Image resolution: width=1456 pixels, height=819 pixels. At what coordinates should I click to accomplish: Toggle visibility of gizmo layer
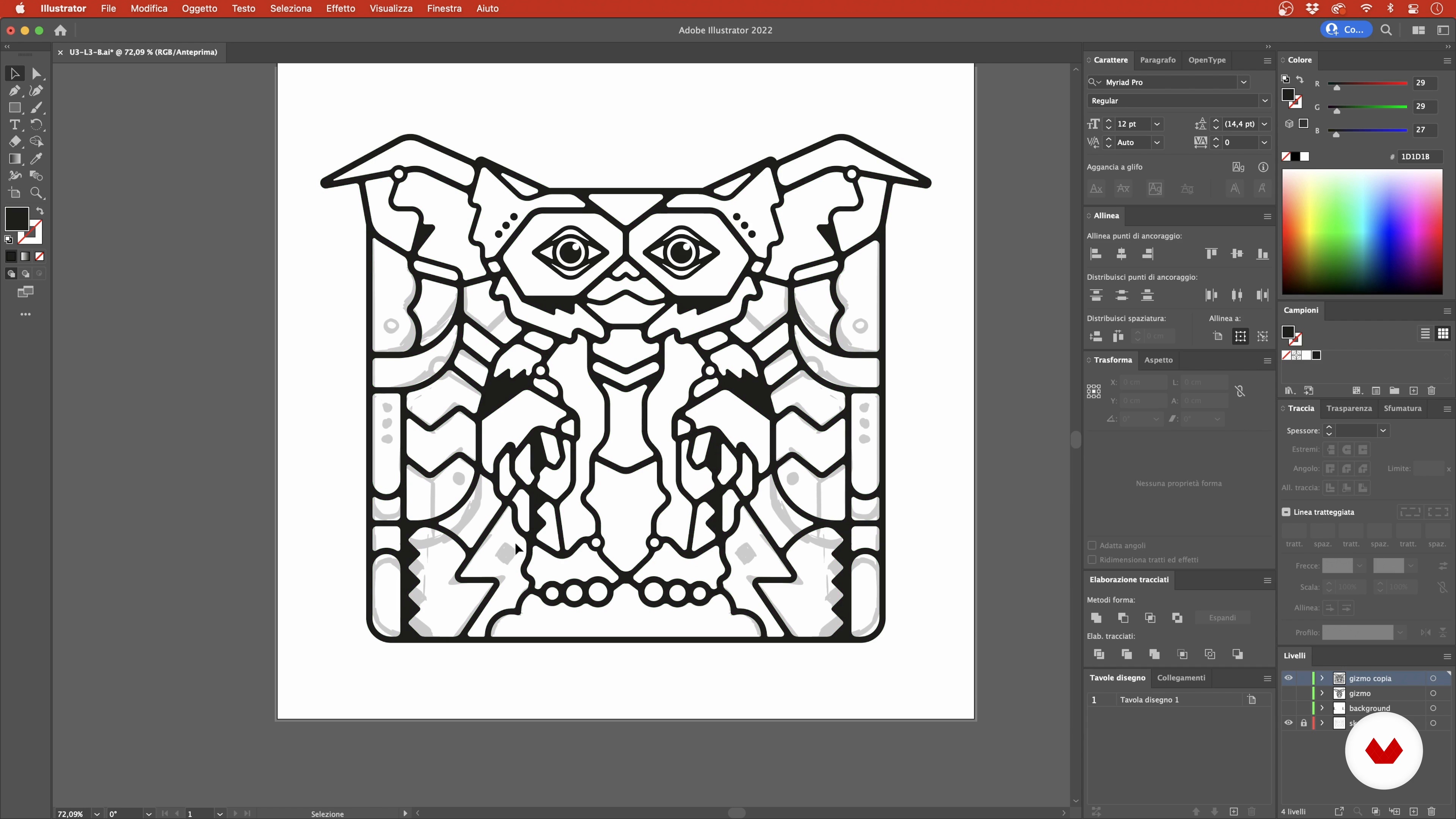point(1288,693)
